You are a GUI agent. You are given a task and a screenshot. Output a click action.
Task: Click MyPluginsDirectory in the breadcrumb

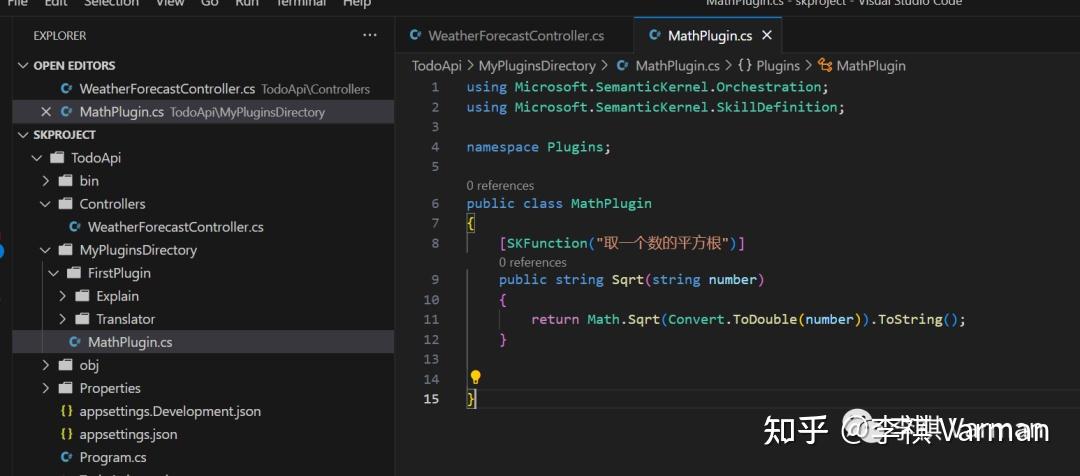coord(537,66)
